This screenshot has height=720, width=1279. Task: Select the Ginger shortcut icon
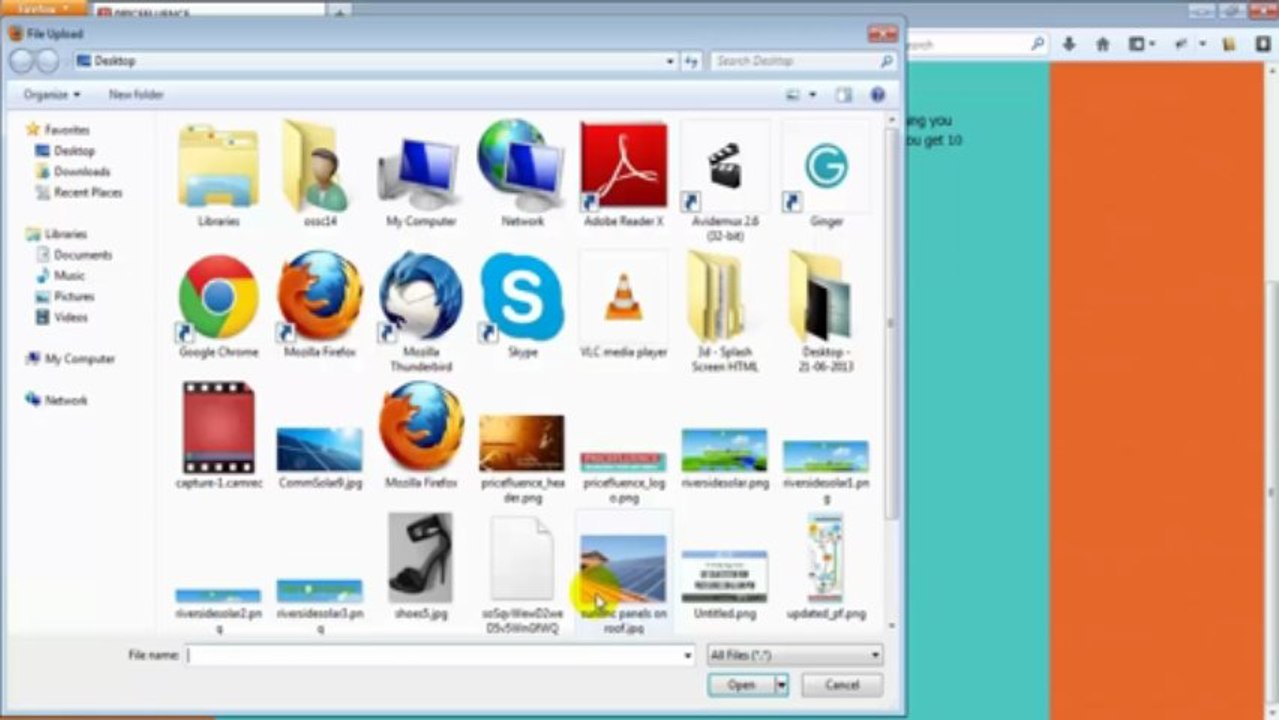point(826,175)
